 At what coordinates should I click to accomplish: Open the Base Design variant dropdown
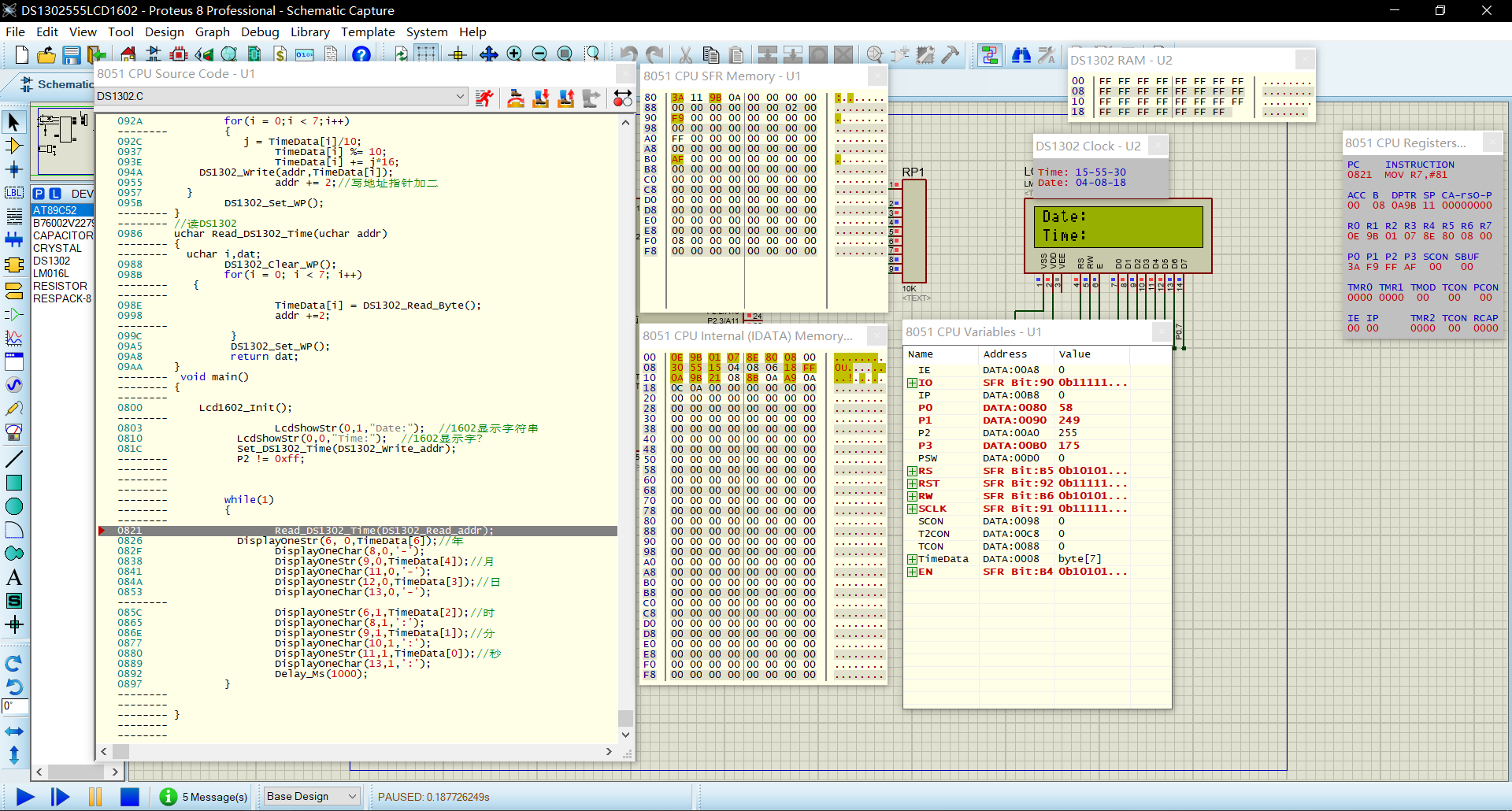pos(312,796)
